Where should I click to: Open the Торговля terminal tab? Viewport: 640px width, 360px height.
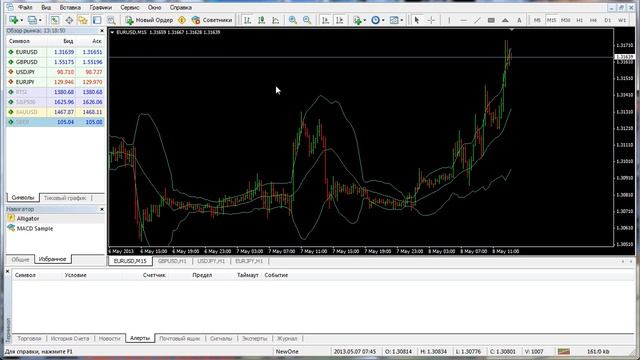29,338
